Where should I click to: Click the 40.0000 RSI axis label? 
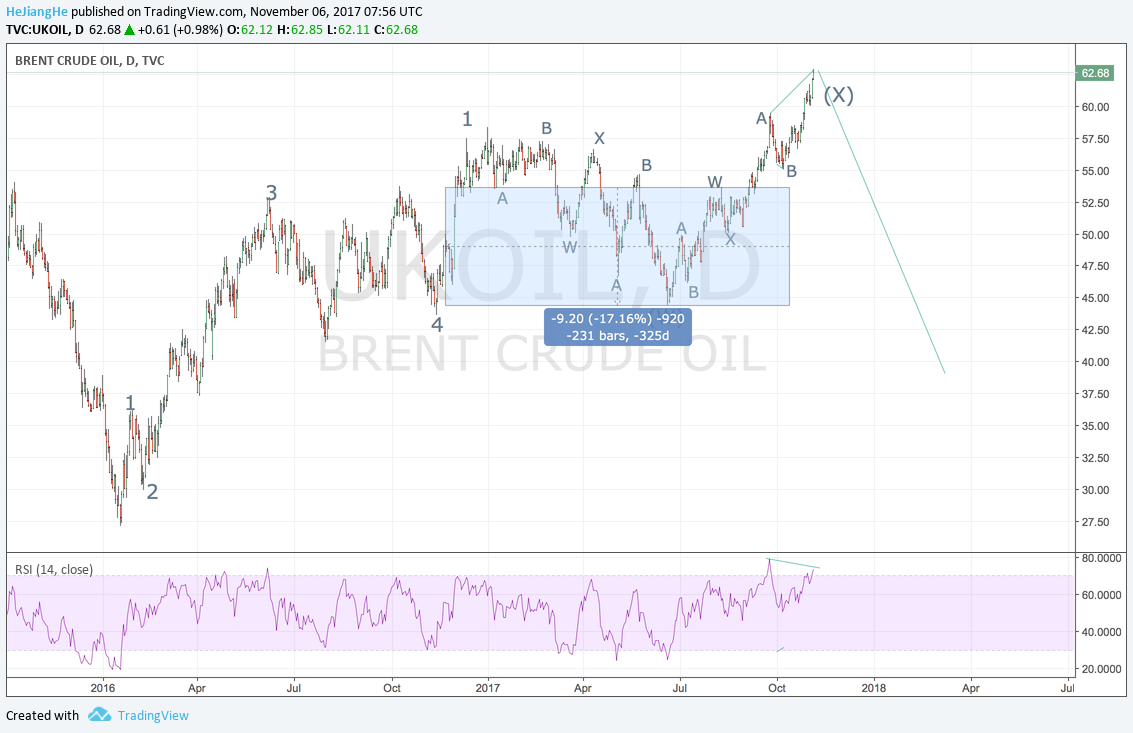(x=1101, y=632)
